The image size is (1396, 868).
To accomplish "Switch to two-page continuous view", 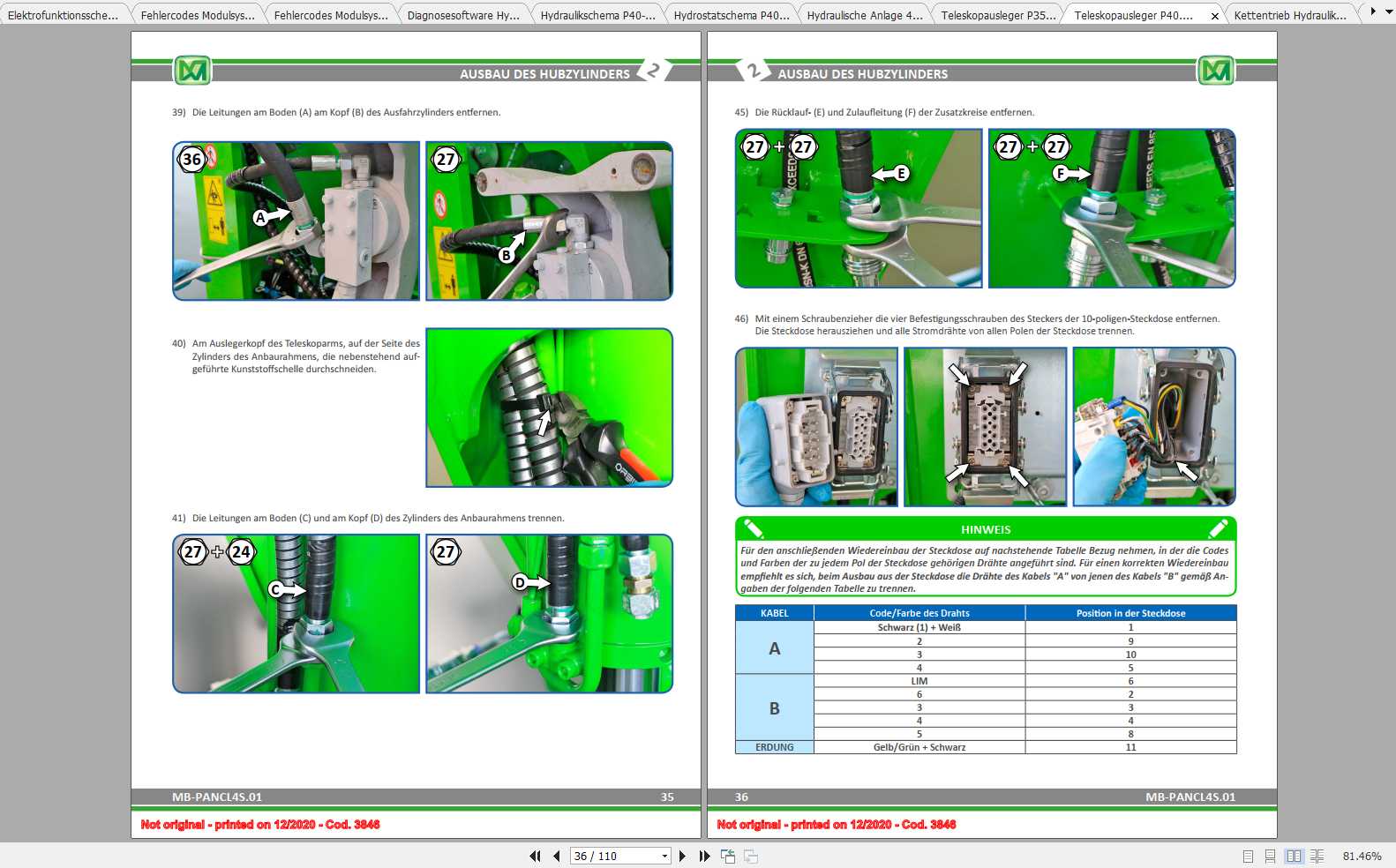I will [x=1317, y=856].
